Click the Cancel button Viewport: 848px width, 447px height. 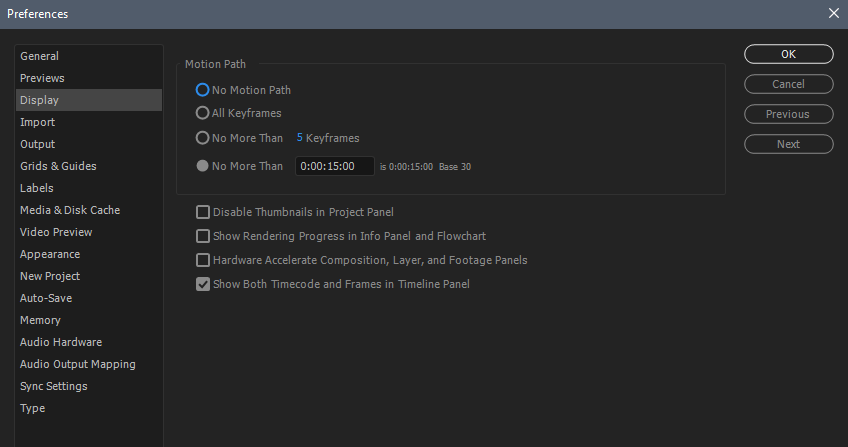tap(788, 84)
